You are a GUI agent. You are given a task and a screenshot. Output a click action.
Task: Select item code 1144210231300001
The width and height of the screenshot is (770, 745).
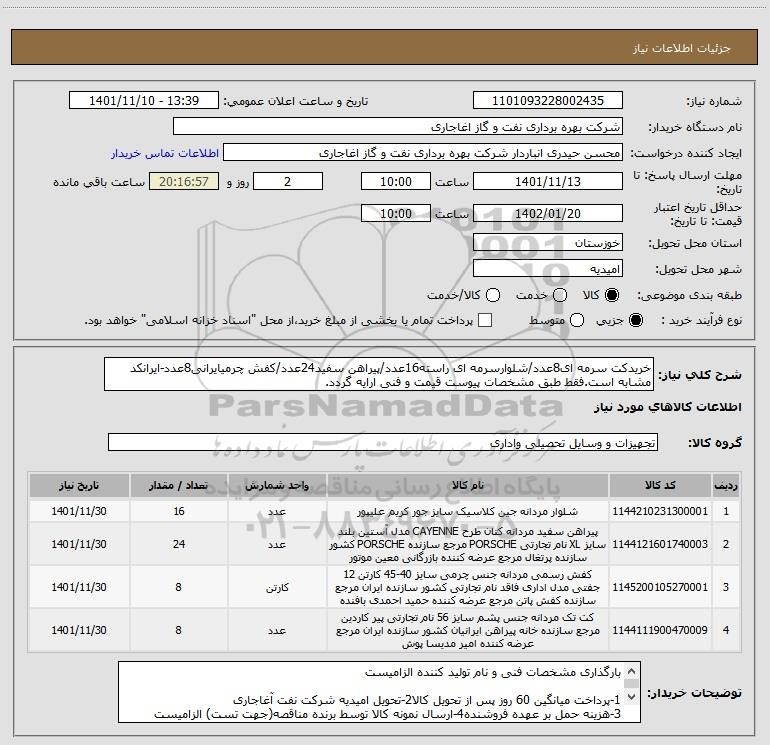point(660,511)
